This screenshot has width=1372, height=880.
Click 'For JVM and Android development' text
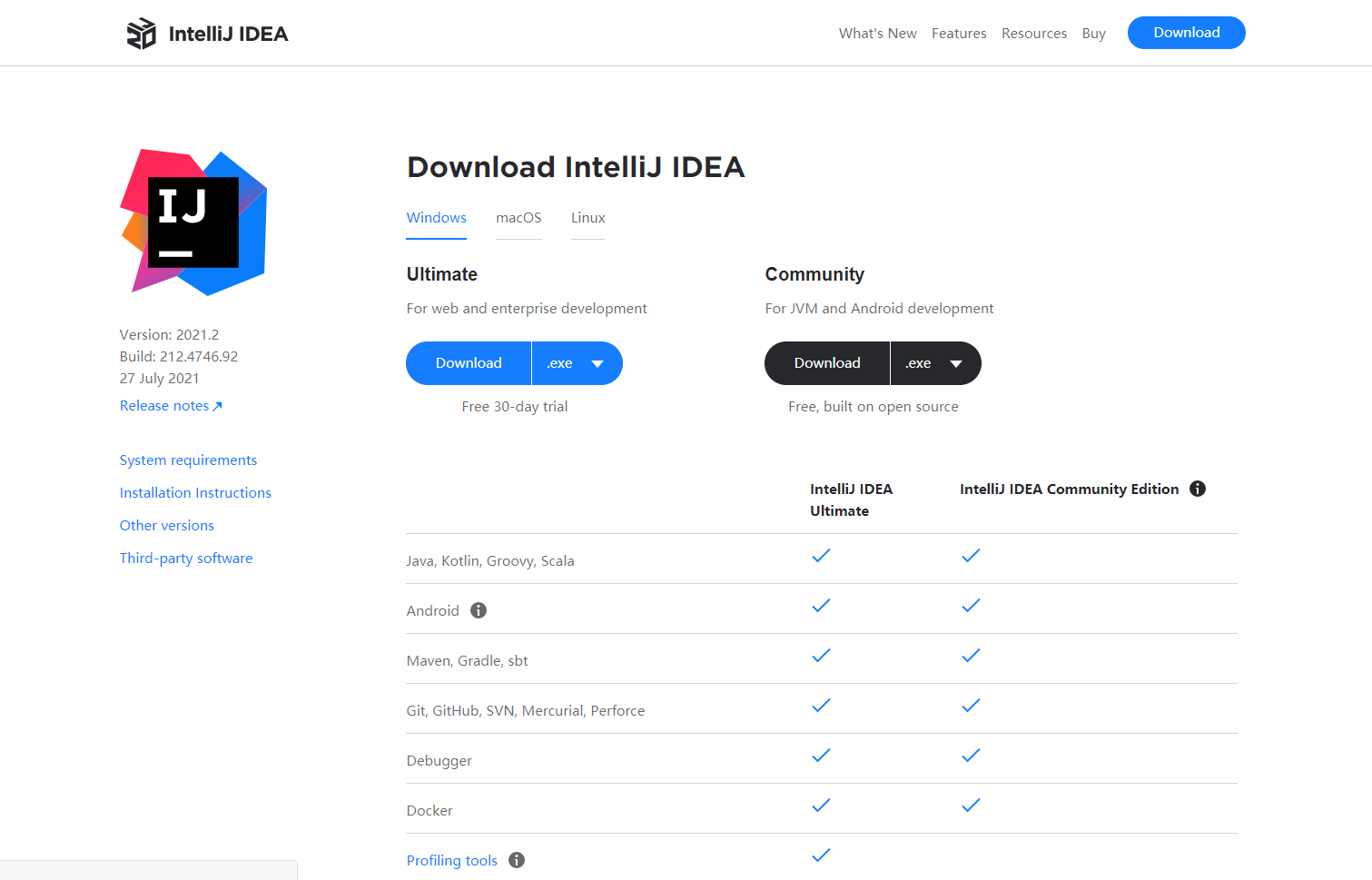click(x=879, y=309)
